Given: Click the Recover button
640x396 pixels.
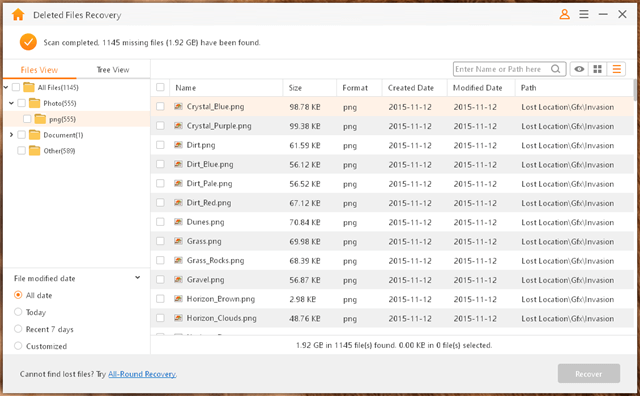Looking at the screenshot, I should tap(589, 374).
